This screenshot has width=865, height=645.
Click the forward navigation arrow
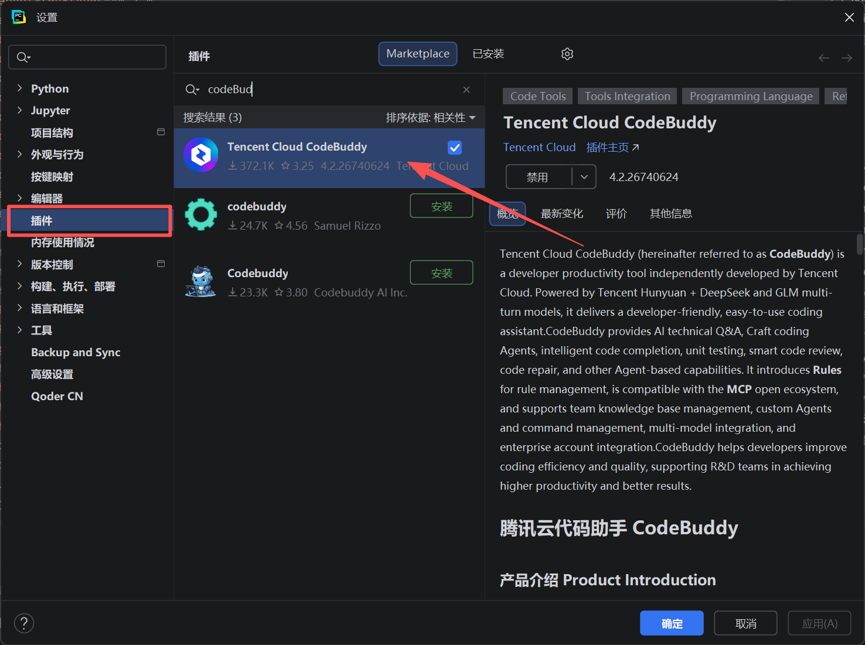[x=847, y=58]
